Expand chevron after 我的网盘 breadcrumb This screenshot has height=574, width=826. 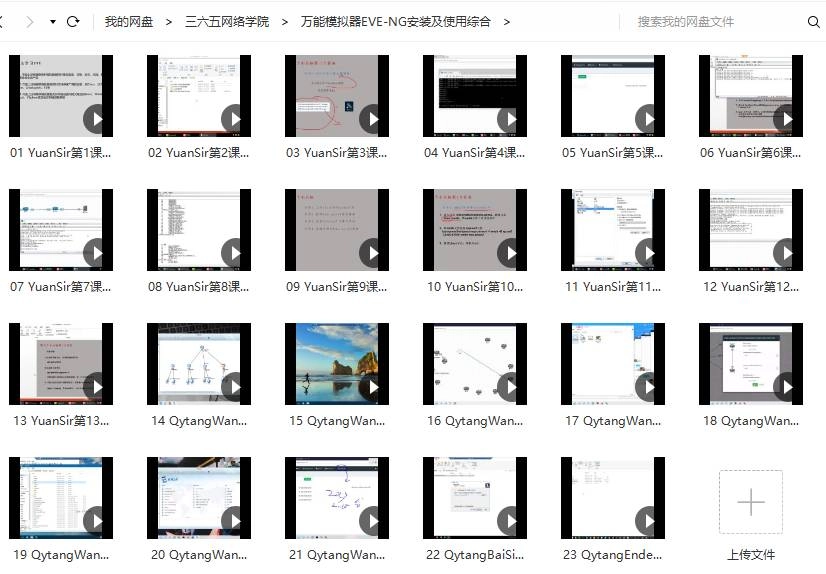point(169,22)
